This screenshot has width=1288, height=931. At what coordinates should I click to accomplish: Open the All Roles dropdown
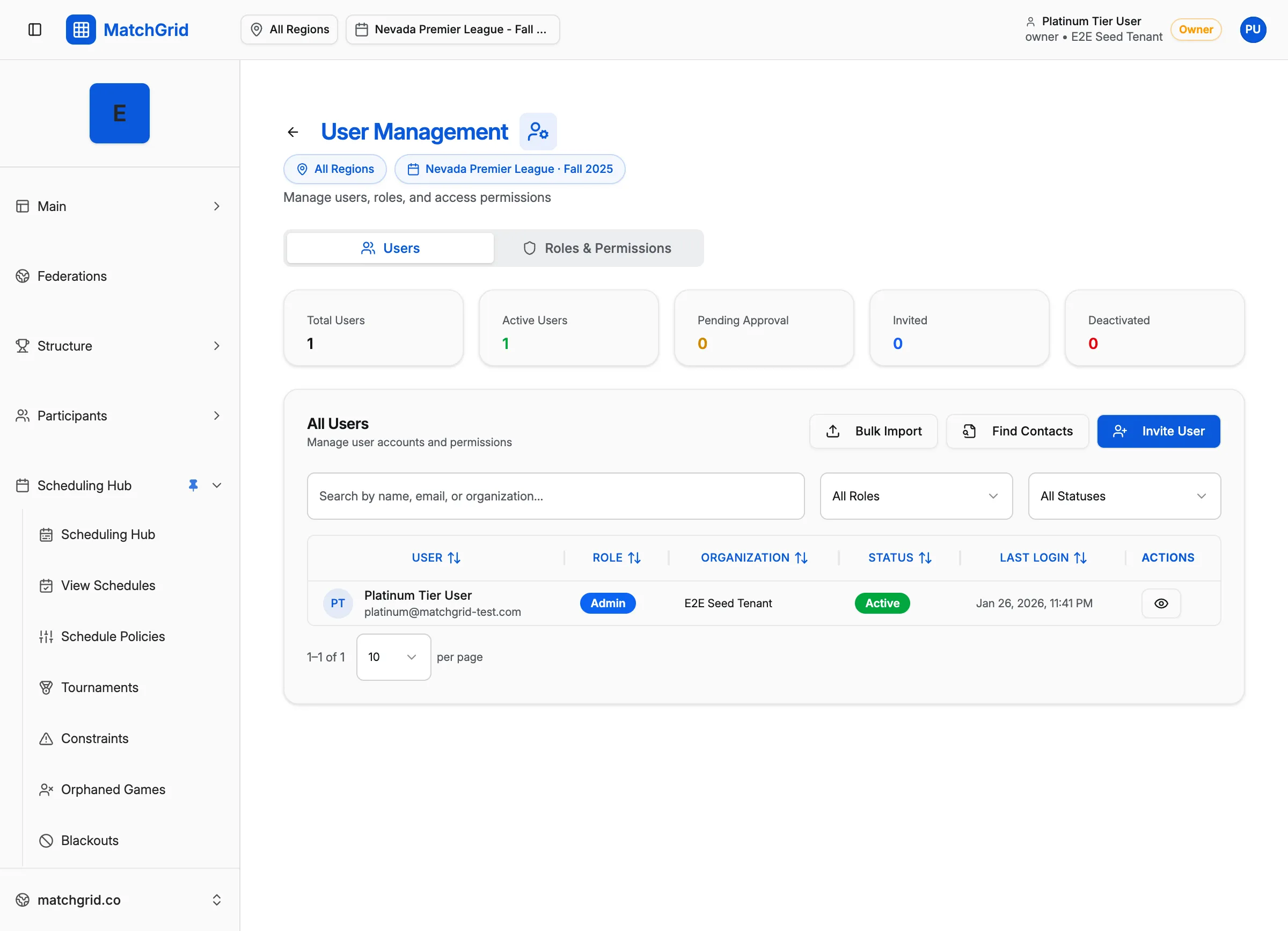(915, 496)
